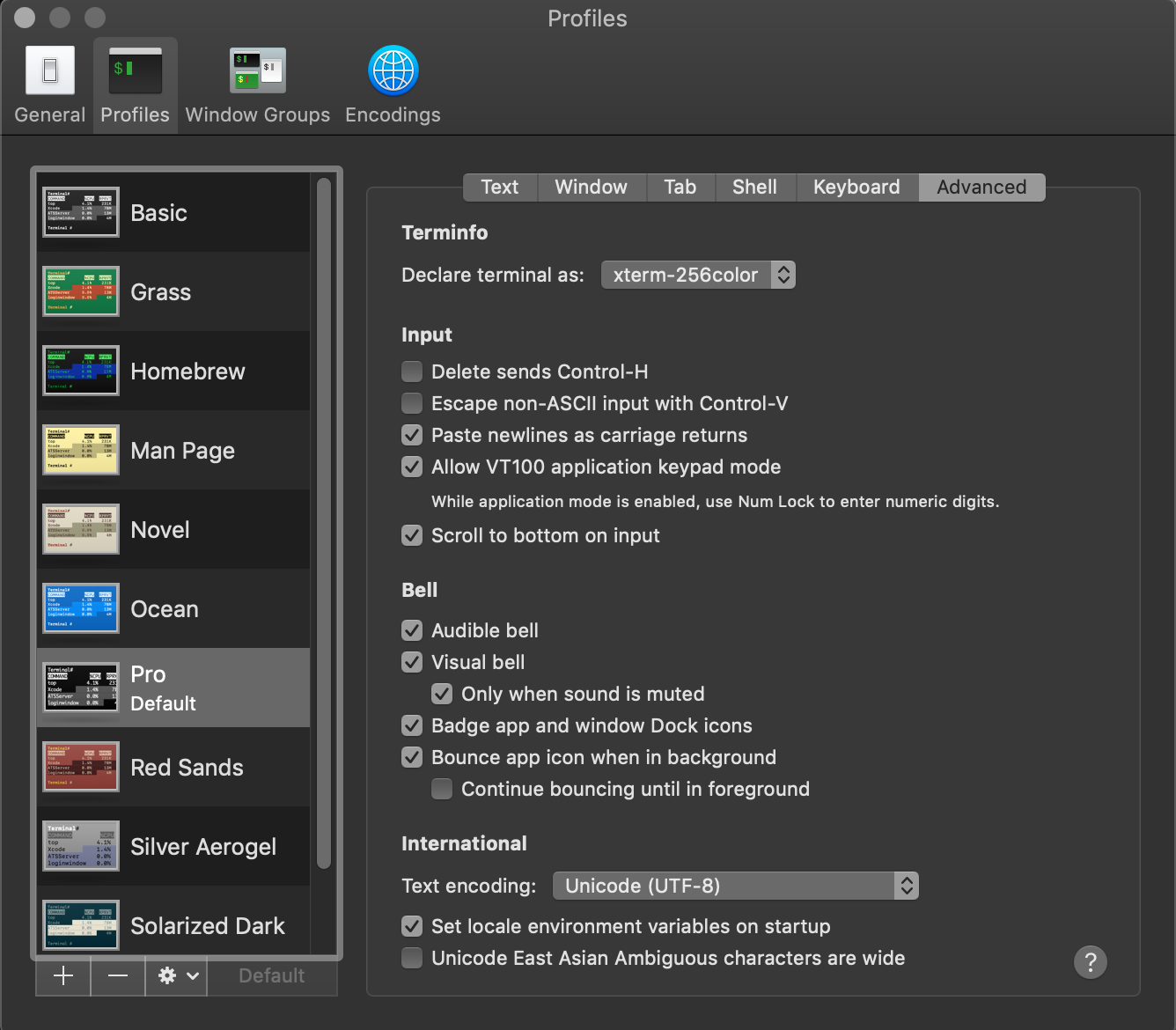The height and width of the screenshot is (1030, 1176).
Task: Toggle Badge app and window Dock icons
Action: (x=412, y=725)
